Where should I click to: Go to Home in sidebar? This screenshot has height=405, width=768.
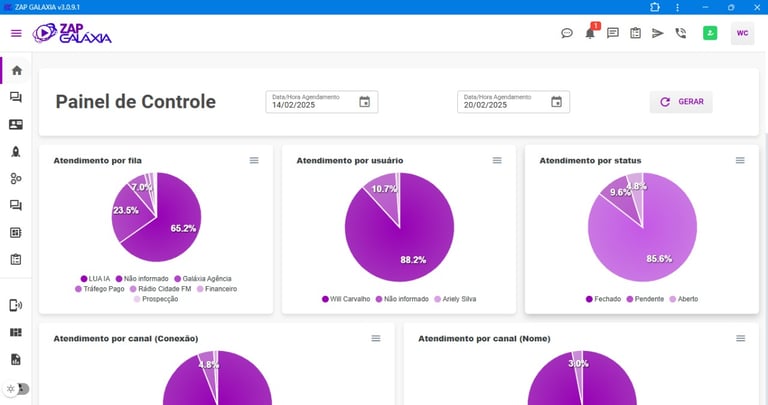(x=17, y=71)
